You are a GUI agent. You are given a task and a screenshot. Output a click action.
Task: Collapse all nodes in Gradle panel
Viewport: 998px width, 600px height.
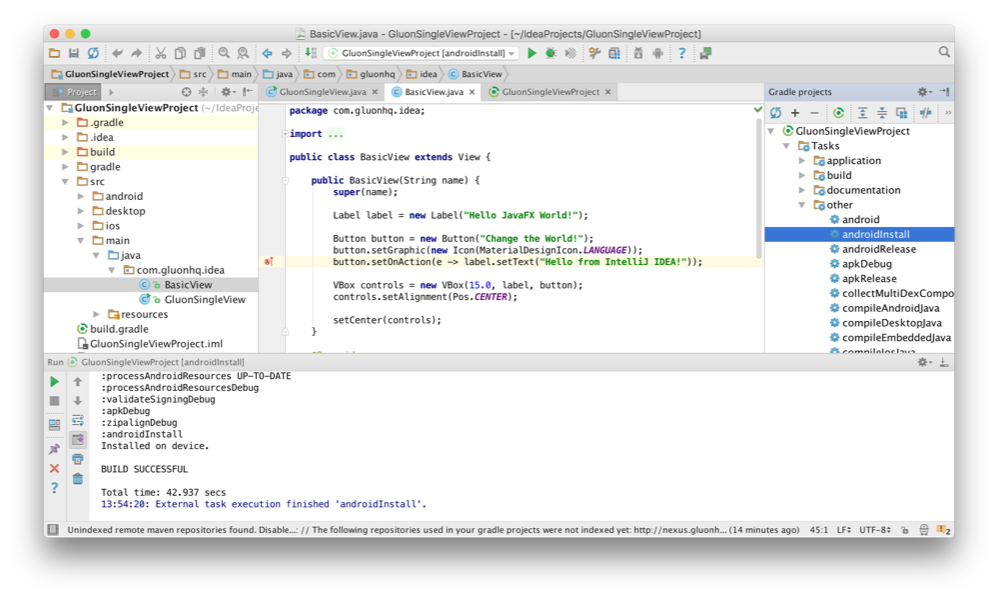pos(882,113)
